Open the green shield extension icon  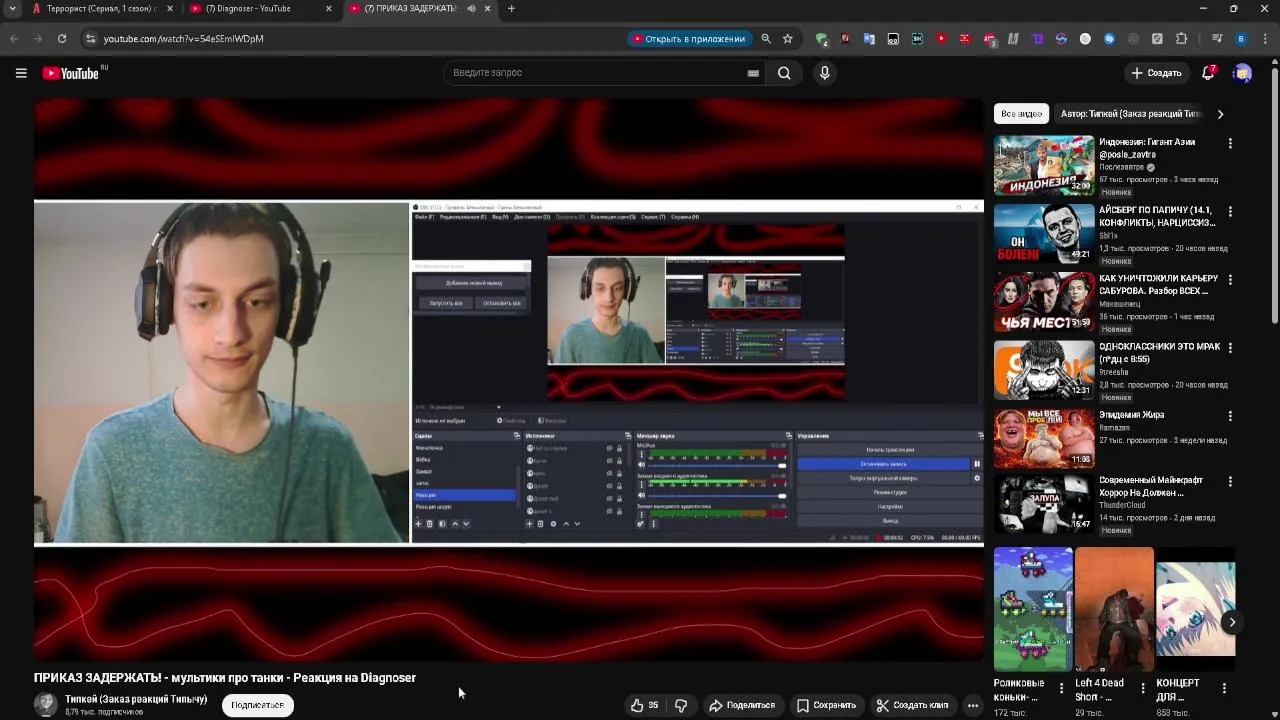pyautogui.click(x=821, y=39)
